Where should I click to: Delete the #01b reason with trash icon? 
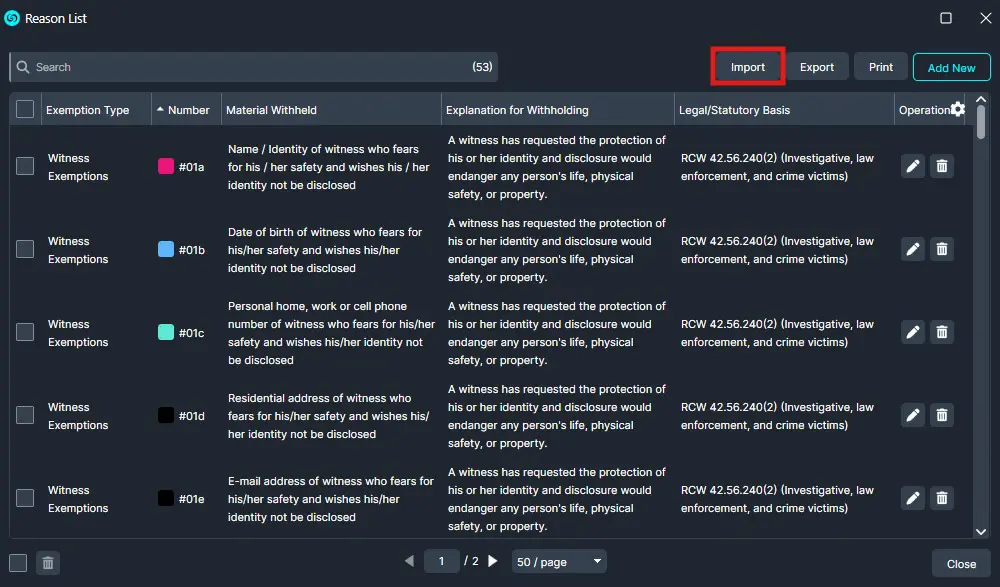942,249
